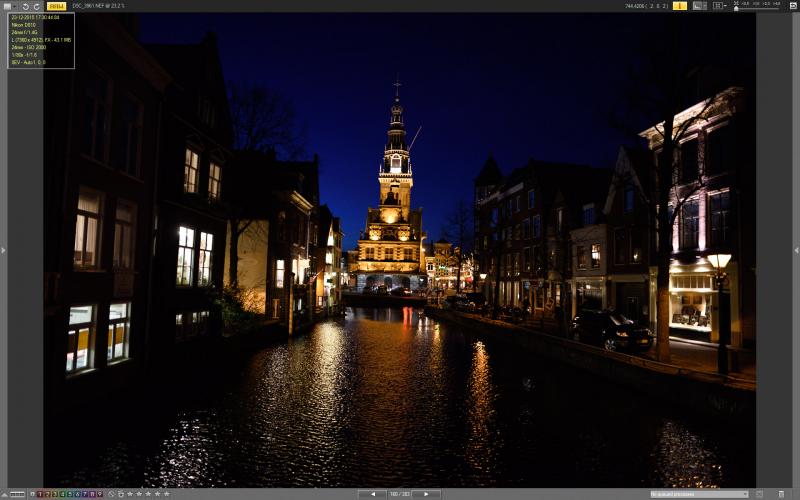Apply green label number 4
The width and height of the screenshot is (800, 500).
(x=62, y=494)
